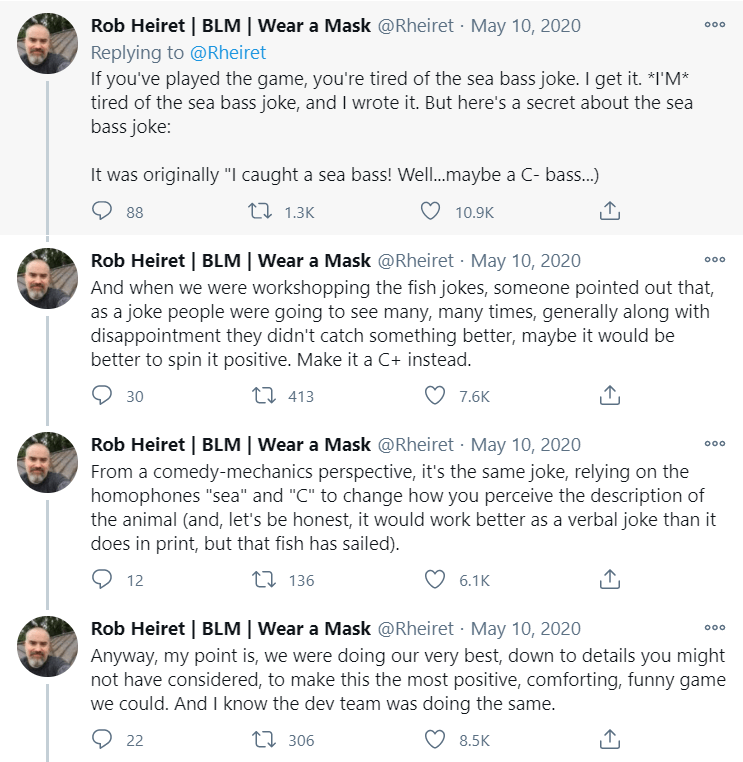Share the comedy-mechanics perspective tweet
This screenshot has width=743, height=762.
click(x=609, y=580)
